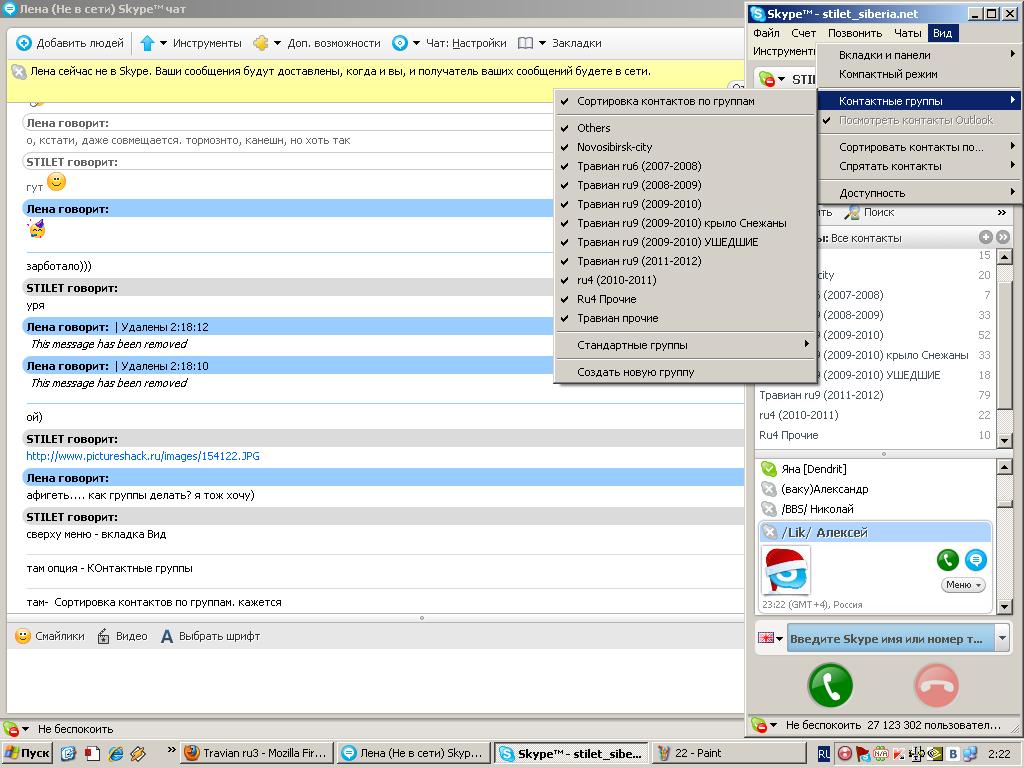Switch to 22 - Paint taskbar button
Image resolution: width=1024 pixels, height=768 pixels.
click(729, 753)
